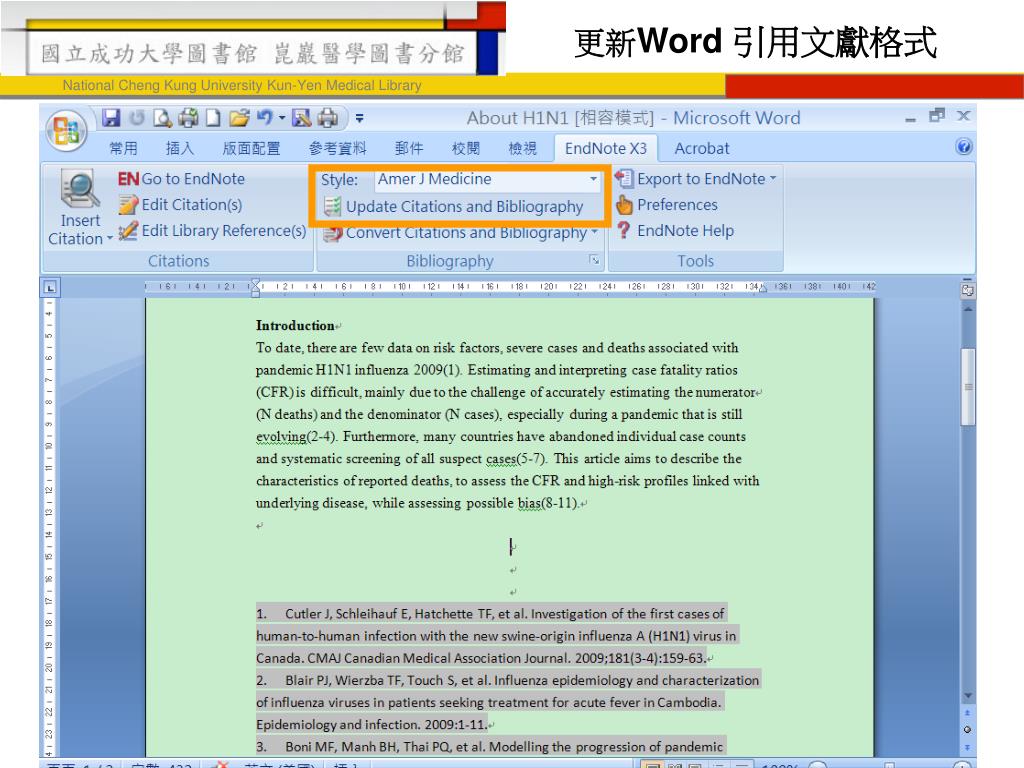1024x768 pixels.
Task: Click reference 1 starting 'Cutler J, Schleihauf E'
Action: click(497, 635)
